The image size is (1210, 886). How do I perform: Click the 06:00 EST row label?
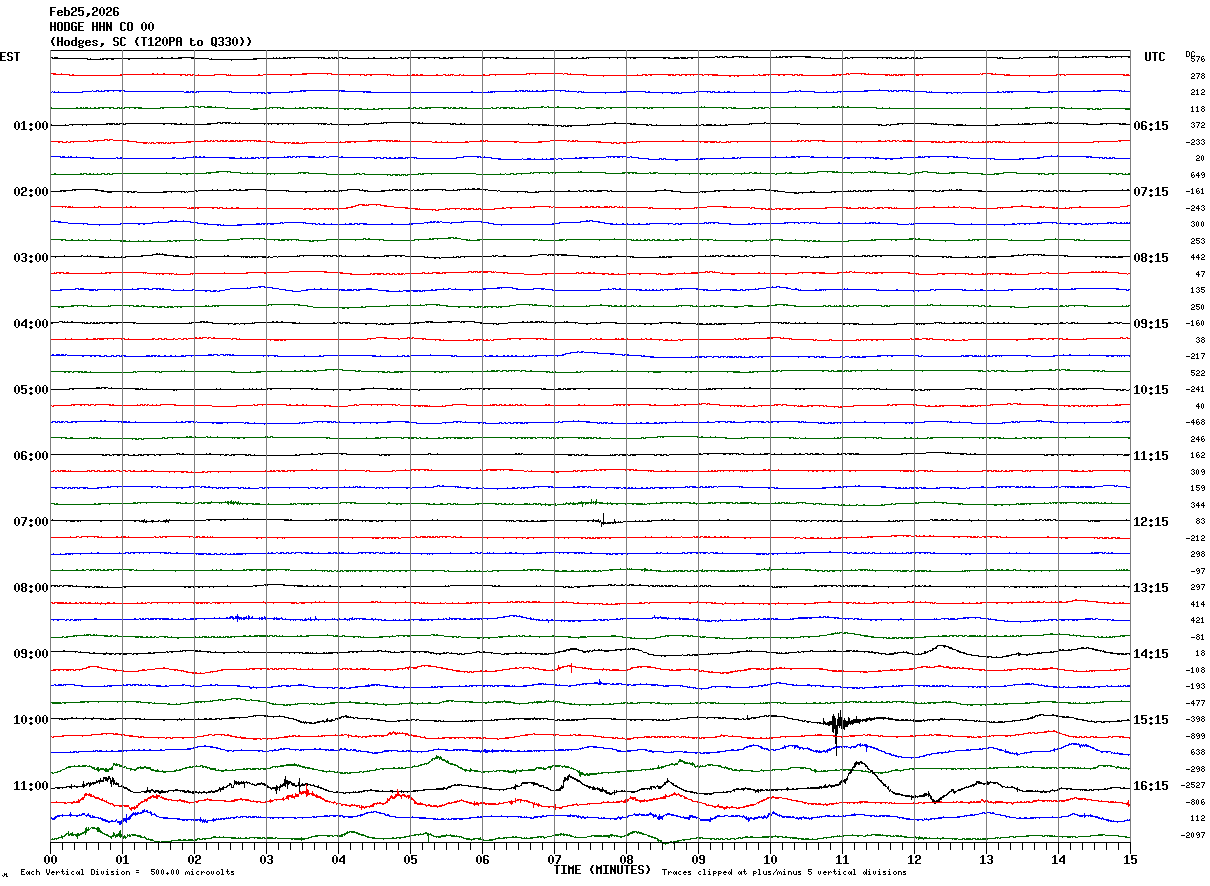click(31, 456)
